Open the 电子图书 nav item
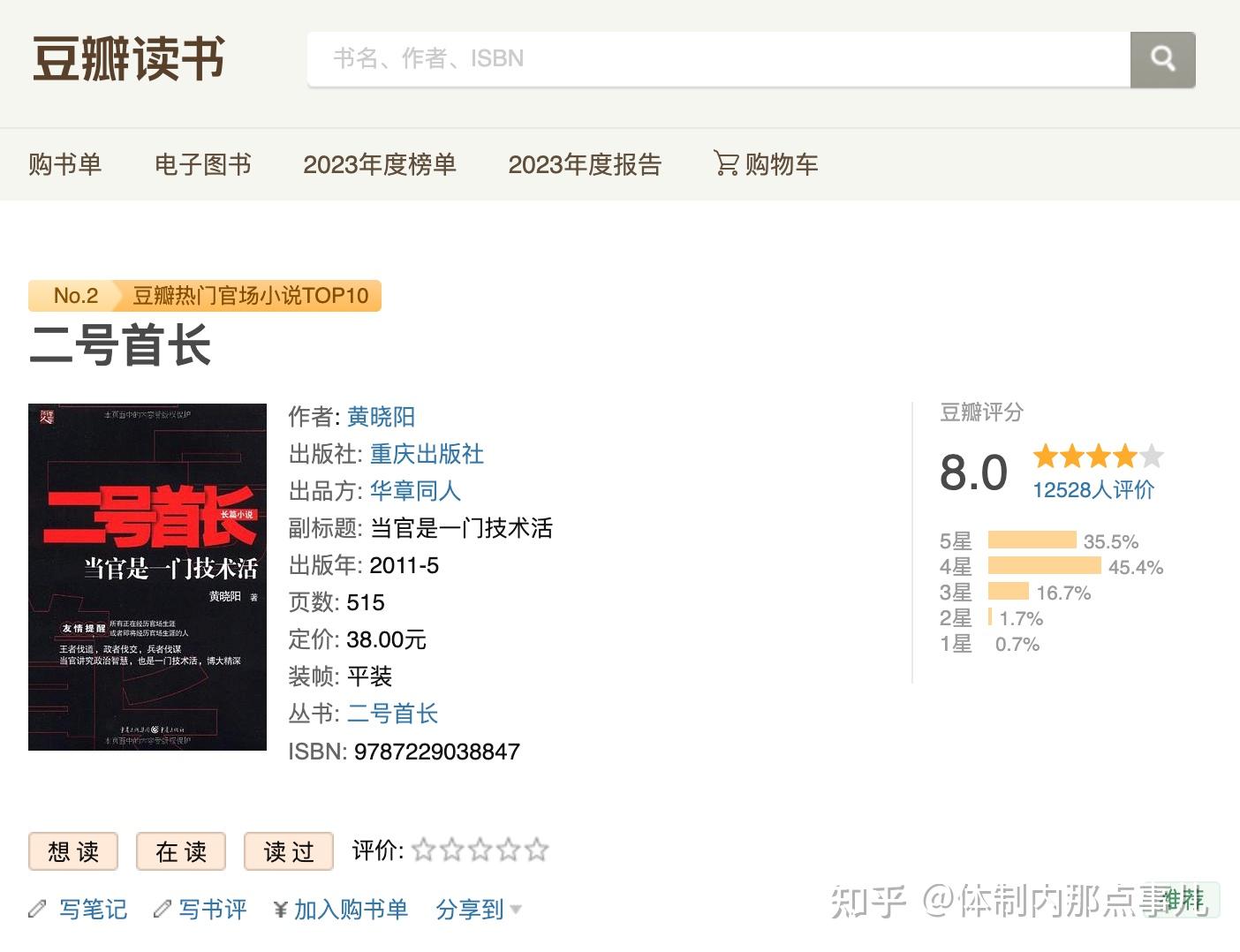1240x952 pixels. click(203, 164)
